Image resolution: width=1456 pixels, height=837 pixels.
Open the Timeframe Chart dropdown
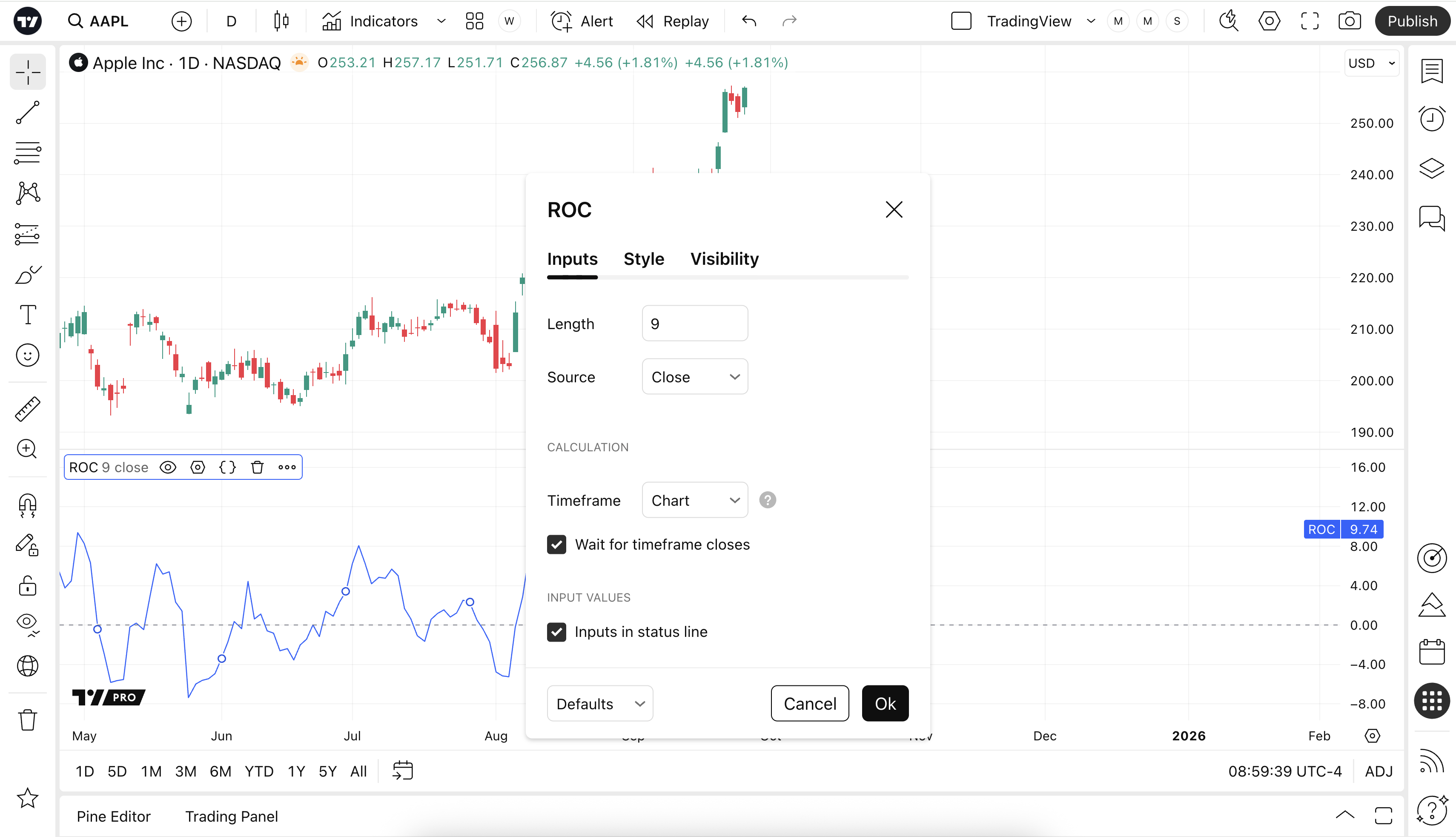pos(694,500)
